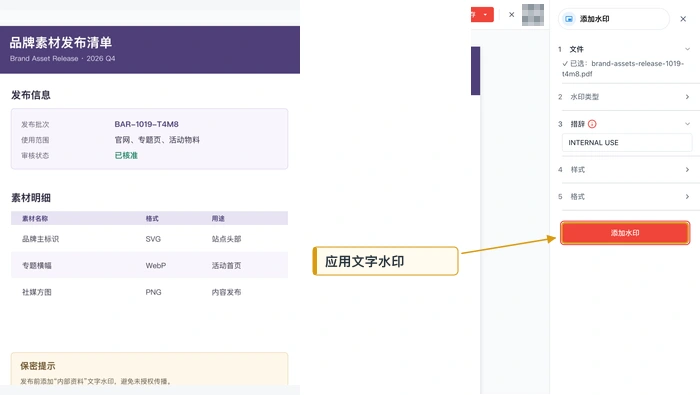This screenshot has height=395, width=700.
Task: Click the 内容发布 cell
Action: 226,292
